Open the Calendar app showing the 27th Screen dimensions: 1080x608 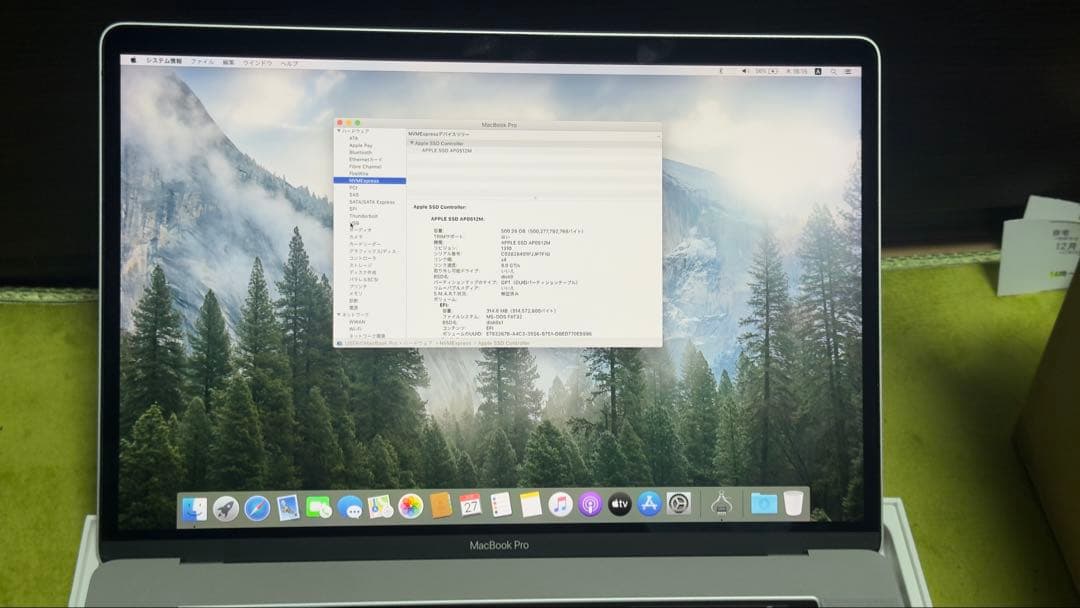(x=472, y=508)
